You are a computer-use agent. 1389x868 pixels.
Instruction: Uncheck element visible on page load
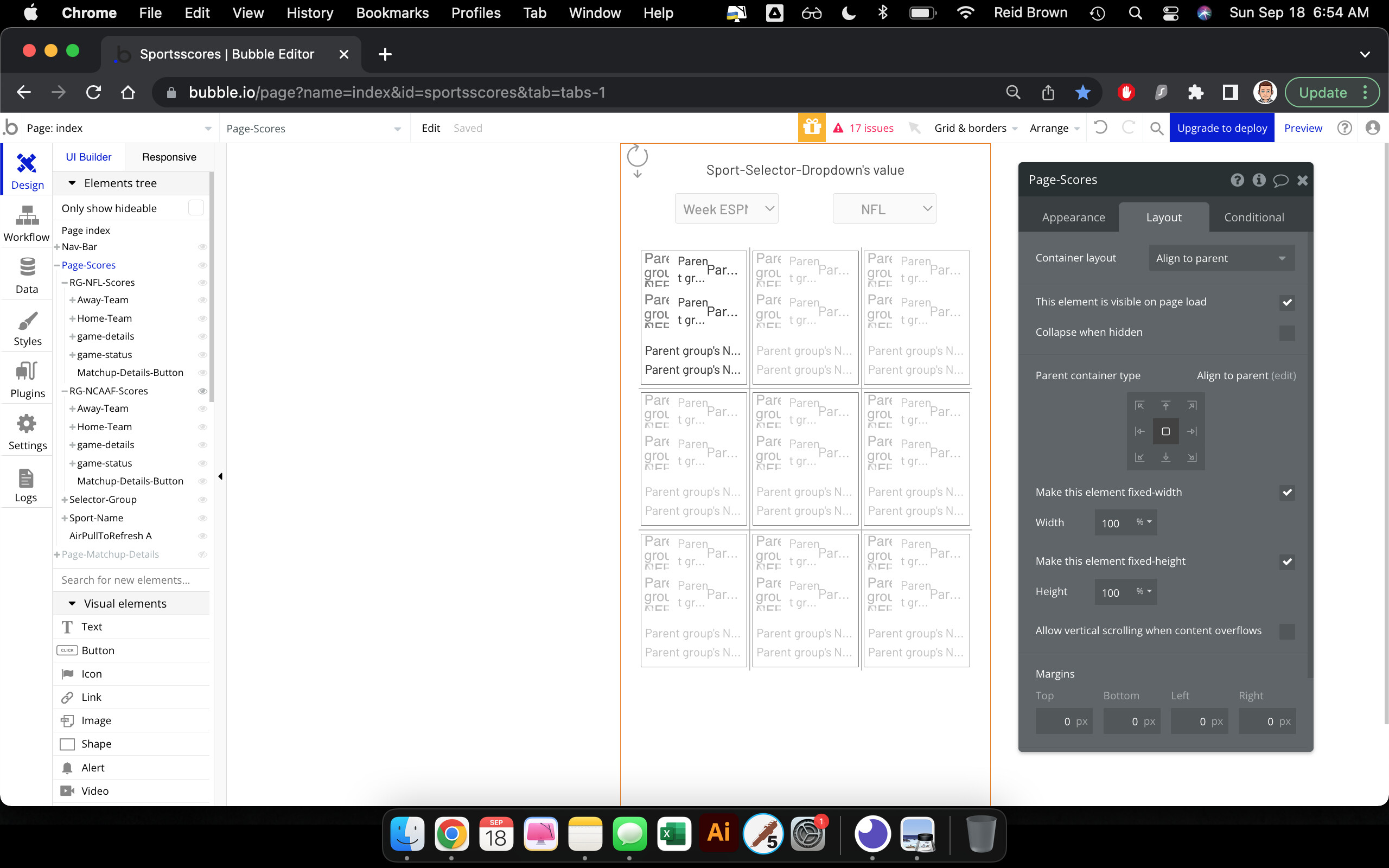pyautogui.click(x=1287, y=303)
